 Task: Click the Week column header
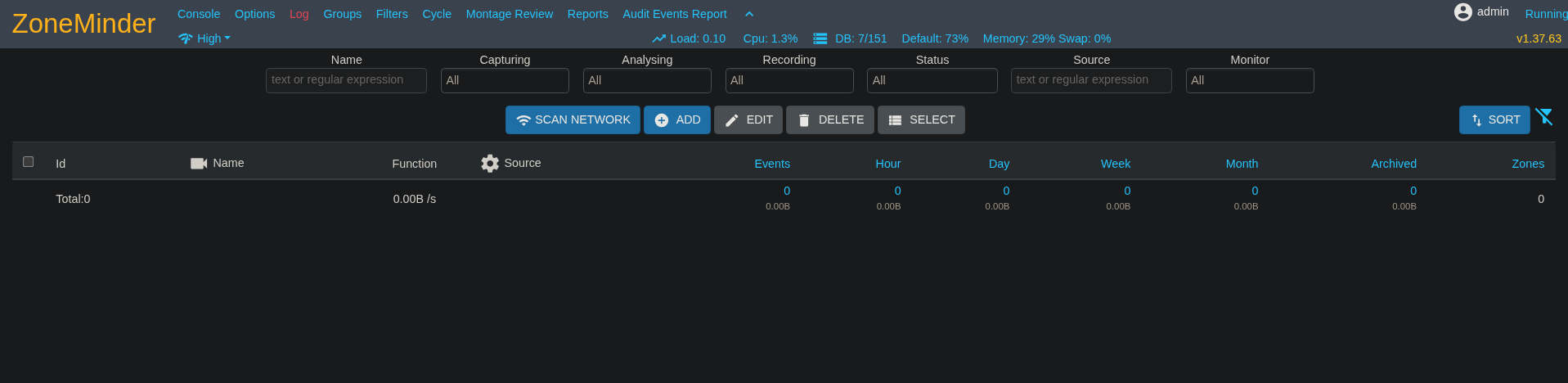pos(1116,164)
